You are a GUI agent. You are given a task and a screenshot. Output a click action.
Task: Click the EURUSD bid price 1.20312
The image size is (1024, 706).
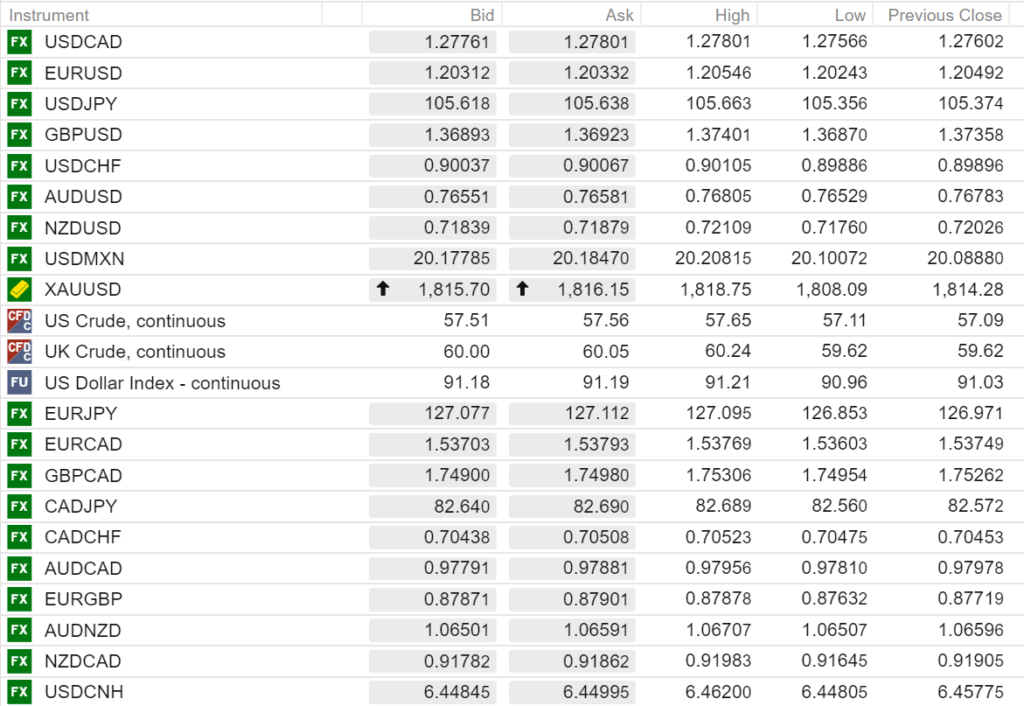(x=457, y=73)
